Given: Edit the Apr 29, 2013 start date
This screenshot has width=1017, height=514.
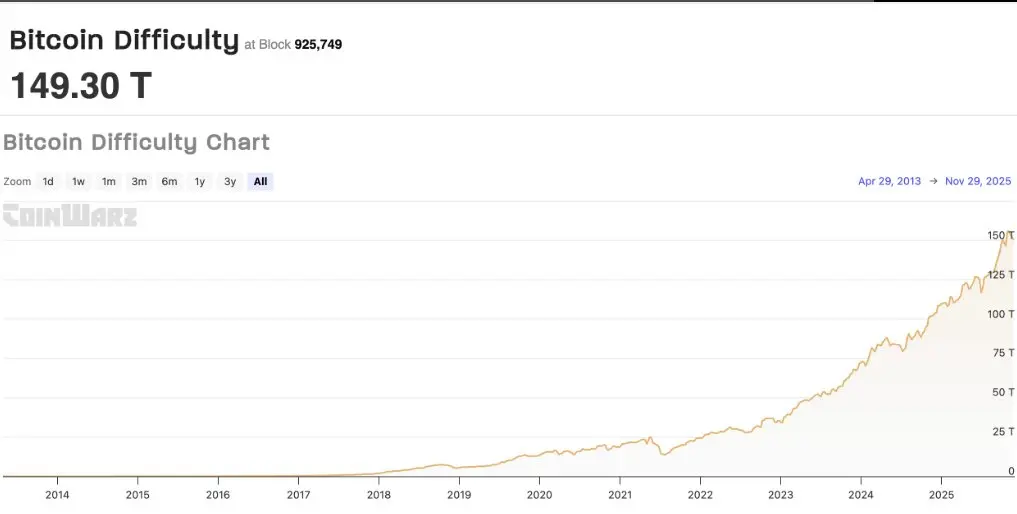Looking at the screenshot, I should [889, 182].
